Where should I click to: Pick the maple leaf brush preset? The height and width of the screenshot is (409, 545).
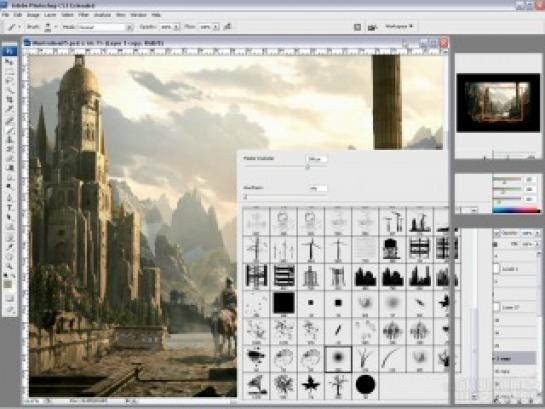coord(310,385)
